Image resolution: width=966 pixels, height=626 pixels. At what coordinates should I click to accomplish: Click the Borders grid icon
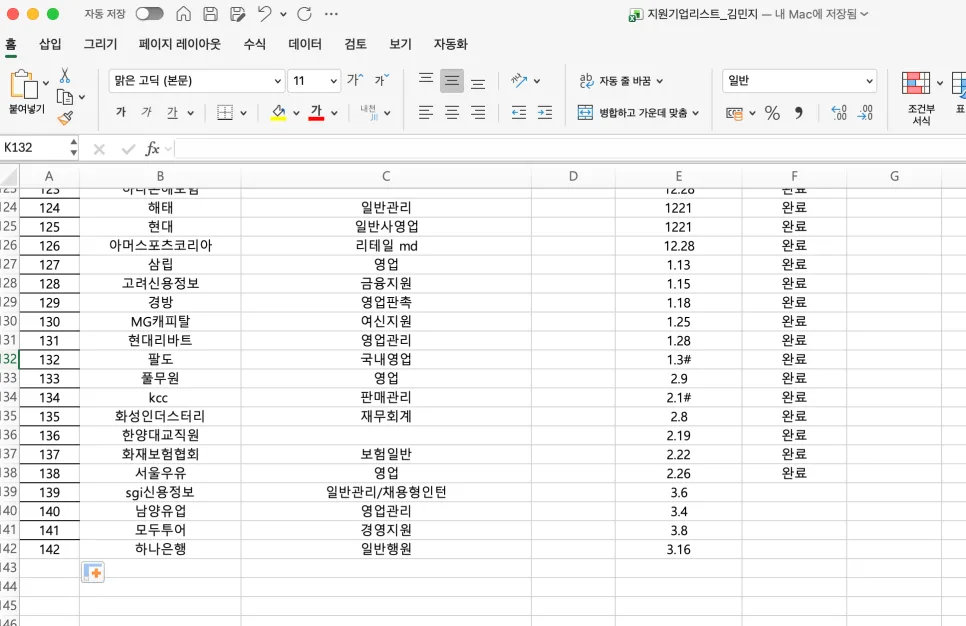click(225, 112)
